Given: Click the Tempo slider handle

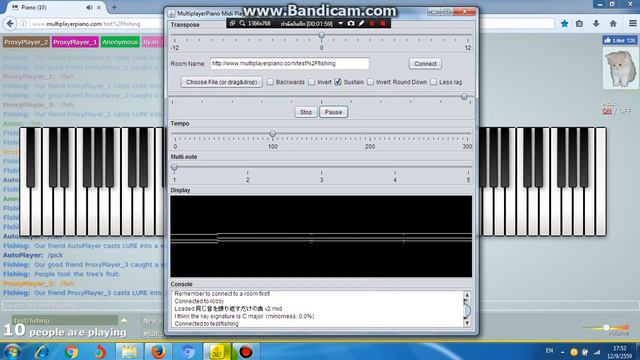Looking at the screenshot, I should click(273, 133).
